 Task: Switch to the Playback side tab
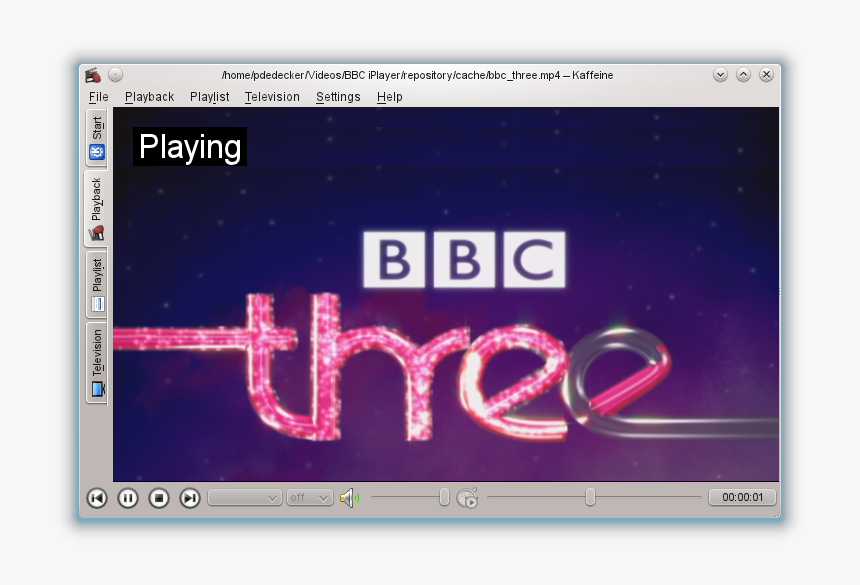coord(96,209)
